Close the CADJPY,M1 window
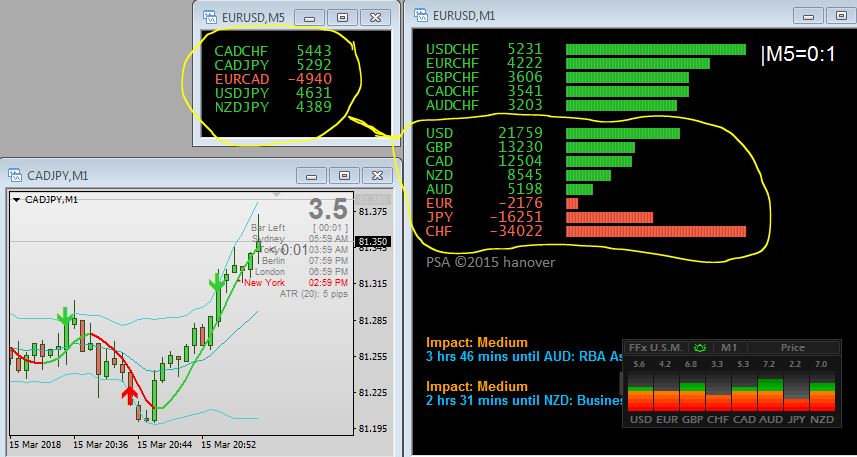The height and width of the screenshot is (457, 857). coord(377,175)
